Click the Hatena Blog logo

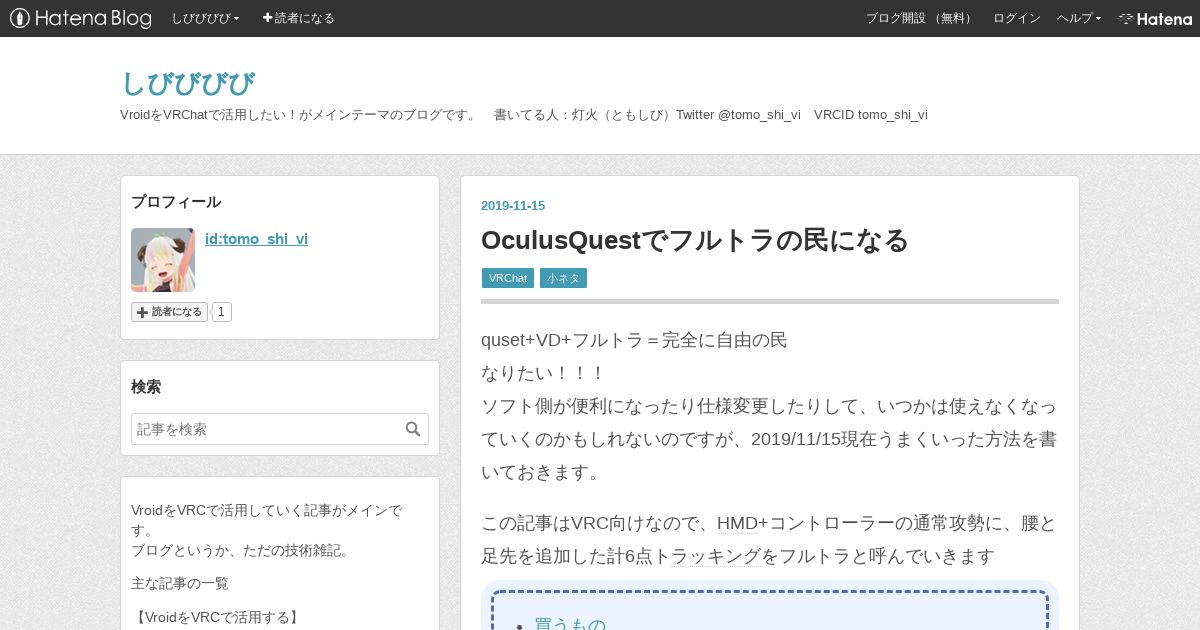[81, 18]
